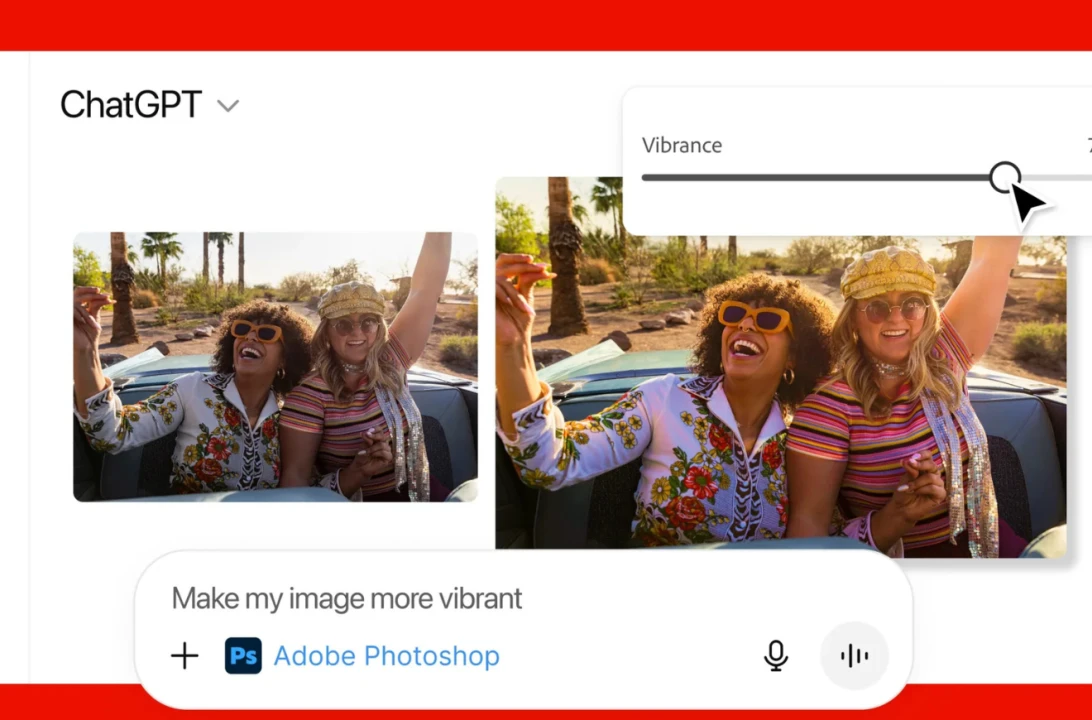Click the red banner at the top
Viewport: 1092px width, 720px height.
(x=546, y=24)
